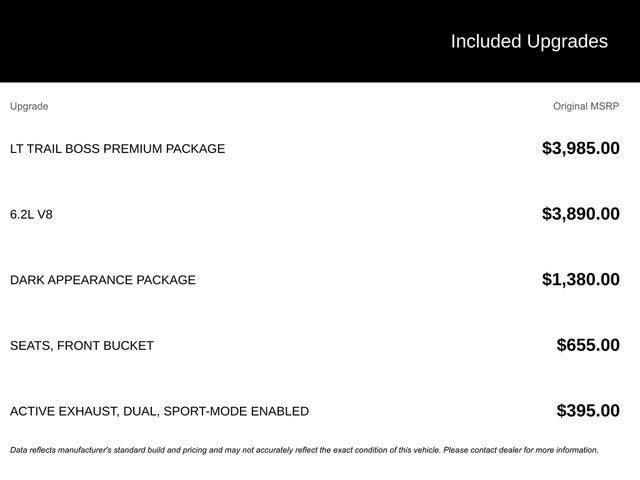Select DARK APPEARANCE PACKAGE upgrade
This screenshot has height=480, width=640.
[103, 280]
